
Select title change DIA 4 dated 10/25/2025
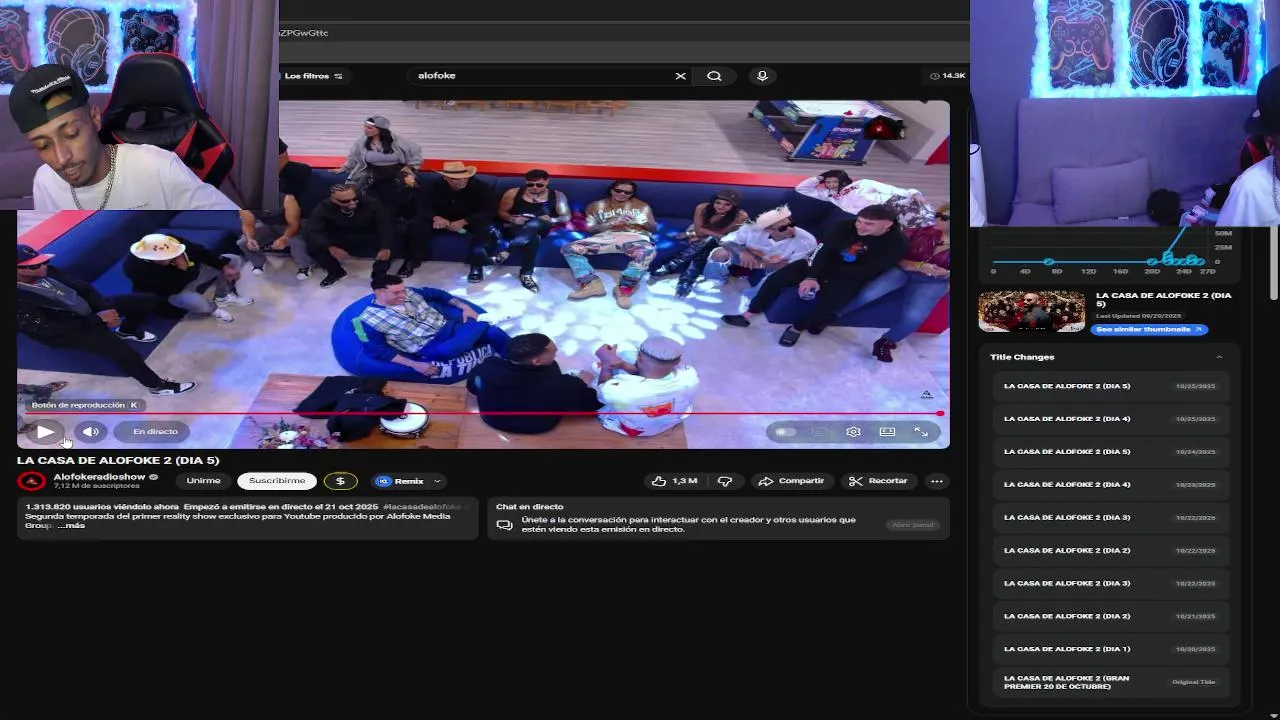[x=1110, y=419]
